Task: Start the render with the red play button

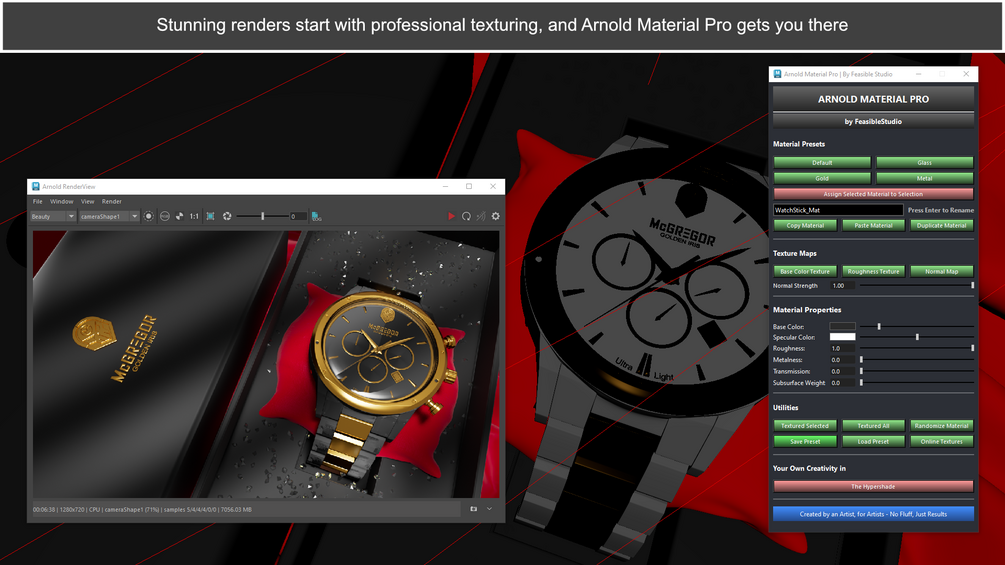Action: (x=451, y=217)
